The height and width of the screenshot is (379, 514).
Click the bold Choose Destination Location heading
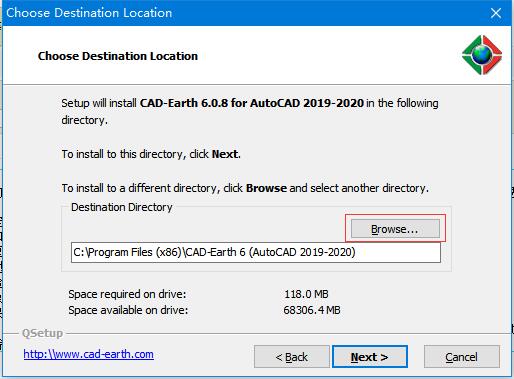[118, 56]
